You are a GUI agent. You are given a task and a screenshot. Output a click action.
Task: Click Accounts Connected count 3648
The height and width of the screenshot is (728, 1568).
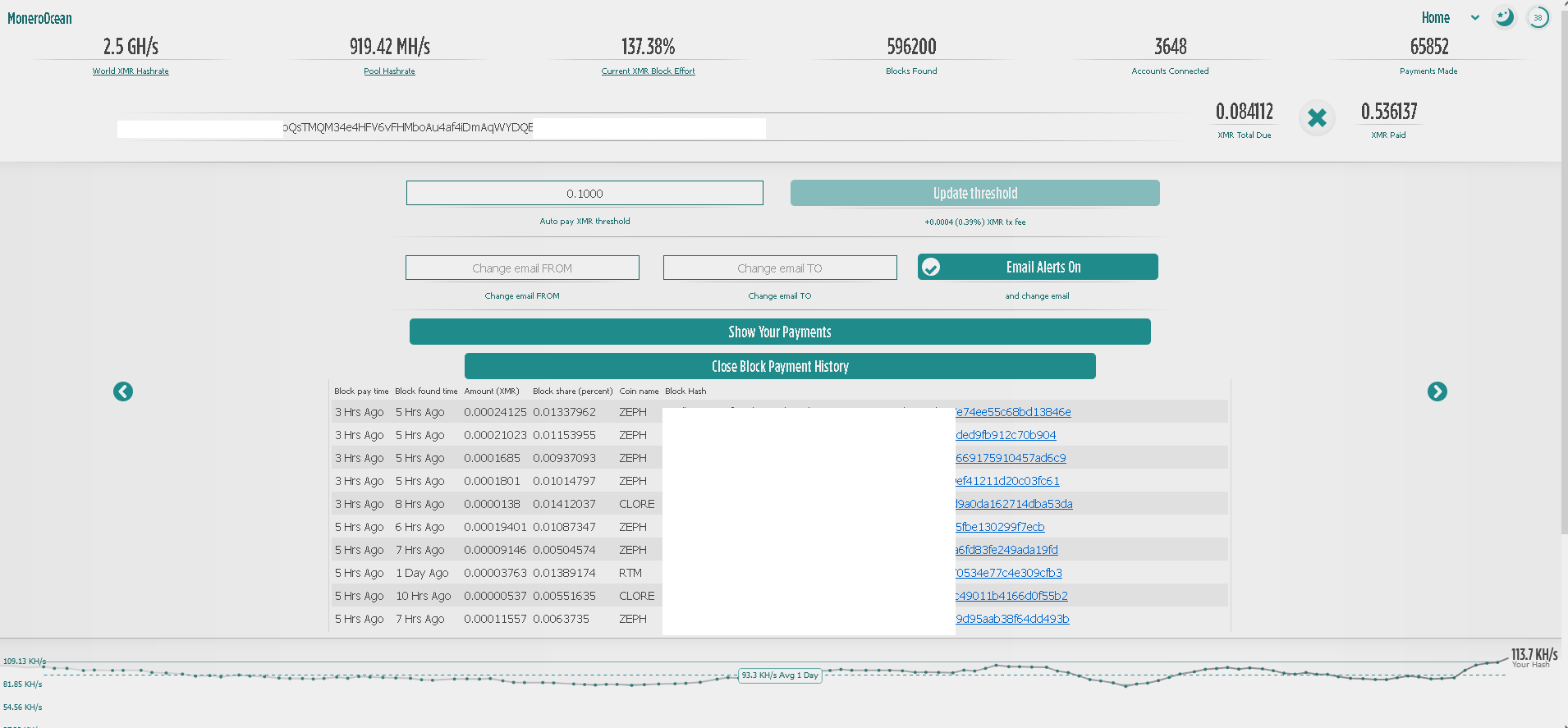[1171, 47]
